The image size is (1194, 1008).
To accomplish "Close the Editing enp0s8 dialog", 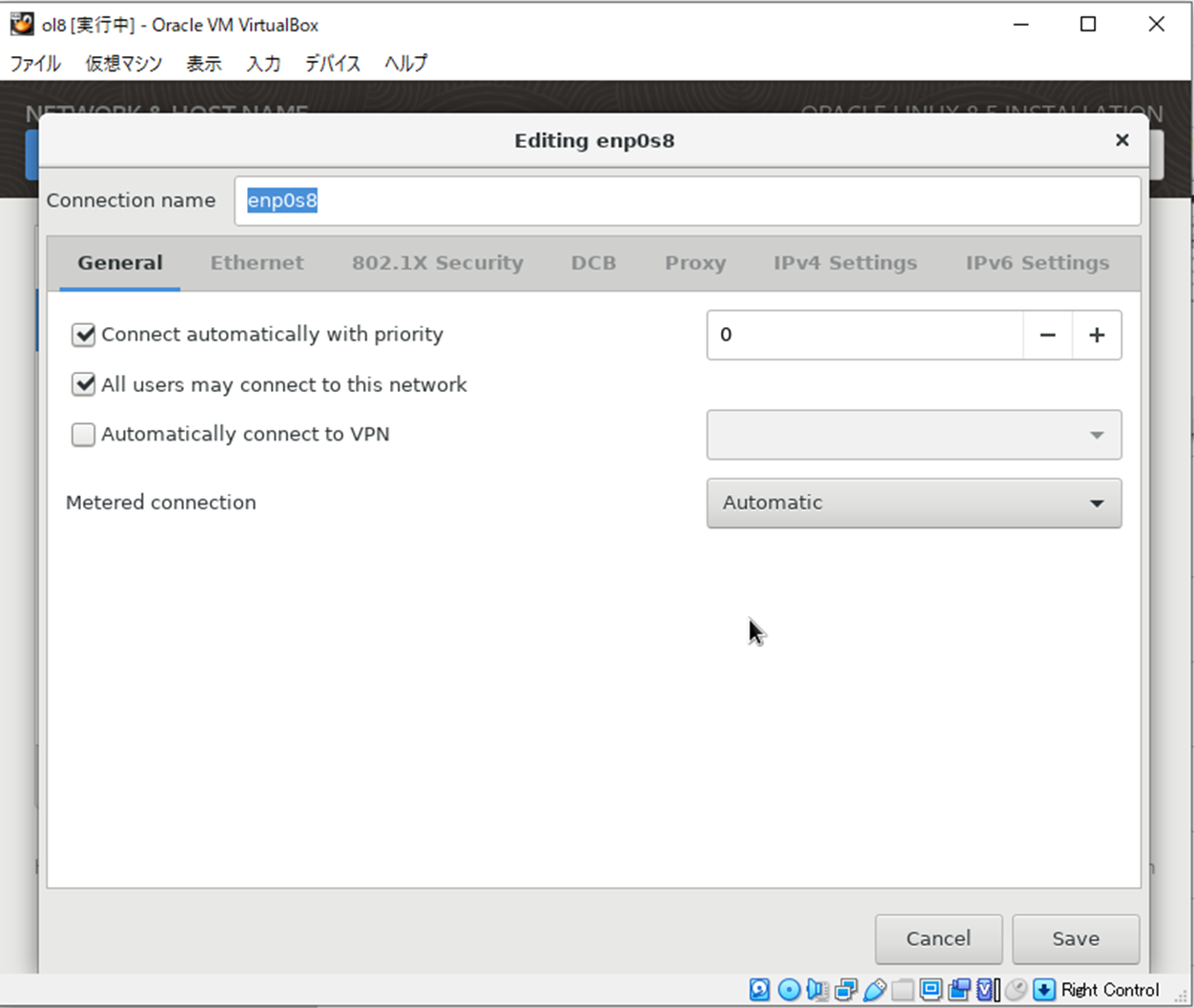I will pos(1122,140).
